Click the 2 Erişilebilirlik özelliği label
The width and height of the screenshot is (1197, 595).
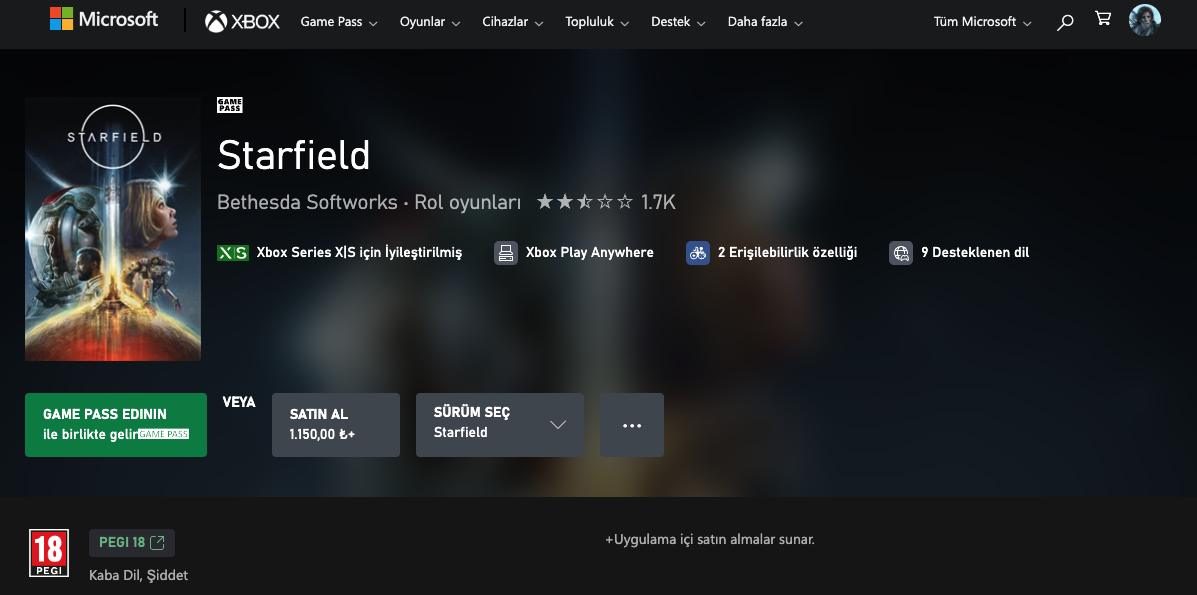pos(788,252)
